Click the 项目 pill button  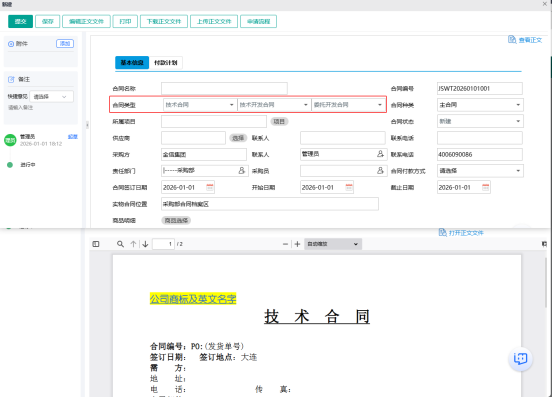(279, 122)
